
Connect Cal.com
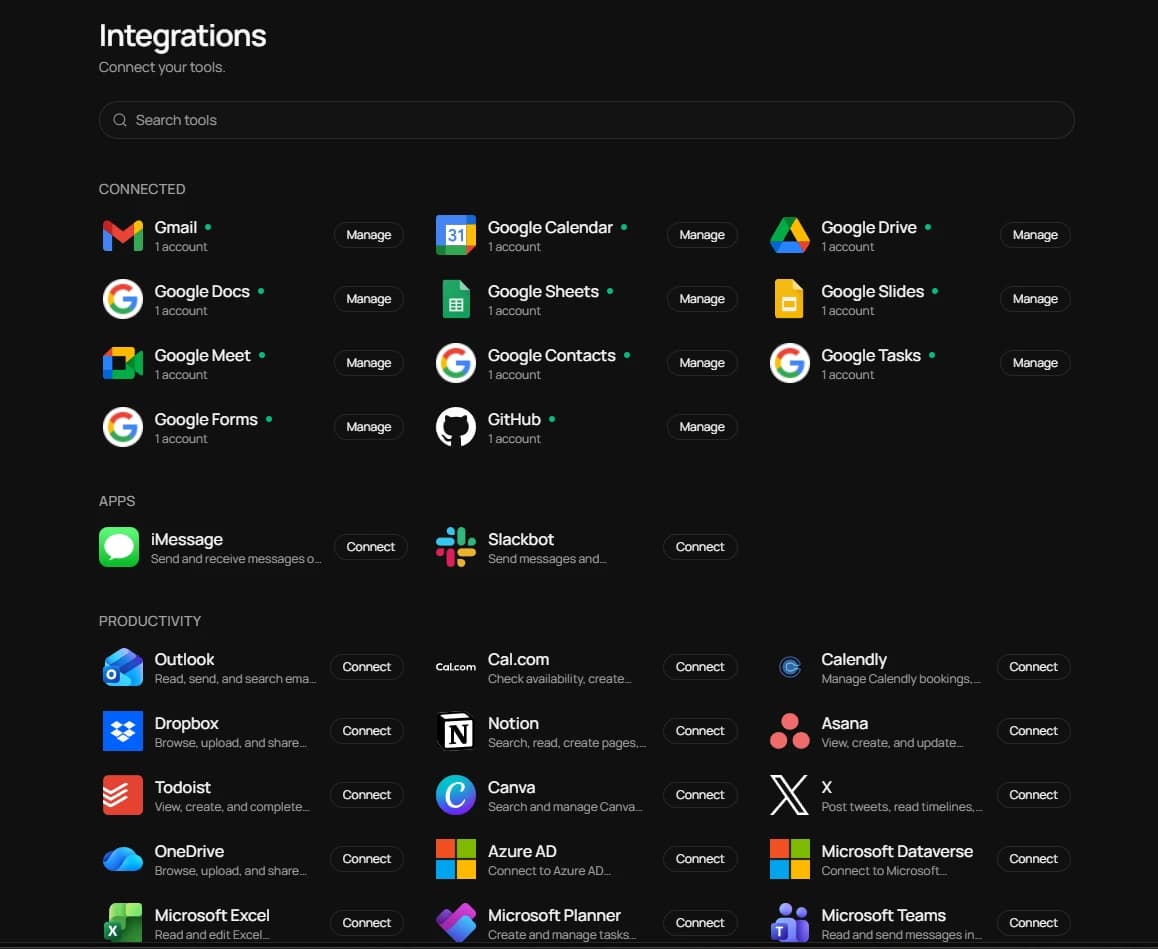pos(700,667)
